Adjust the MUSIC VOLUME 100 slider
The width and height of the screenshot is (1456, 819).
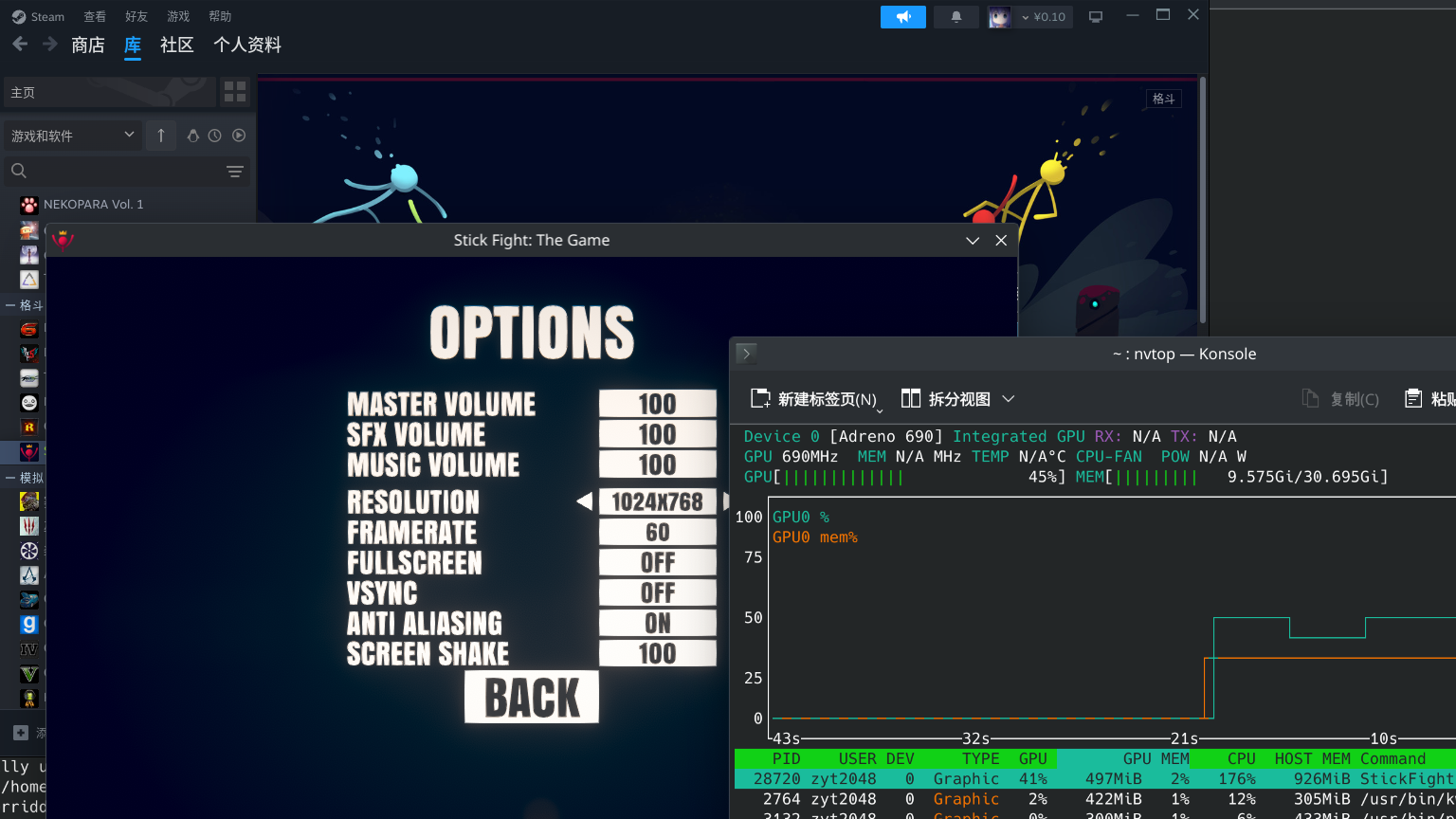[x=658, y=464]
